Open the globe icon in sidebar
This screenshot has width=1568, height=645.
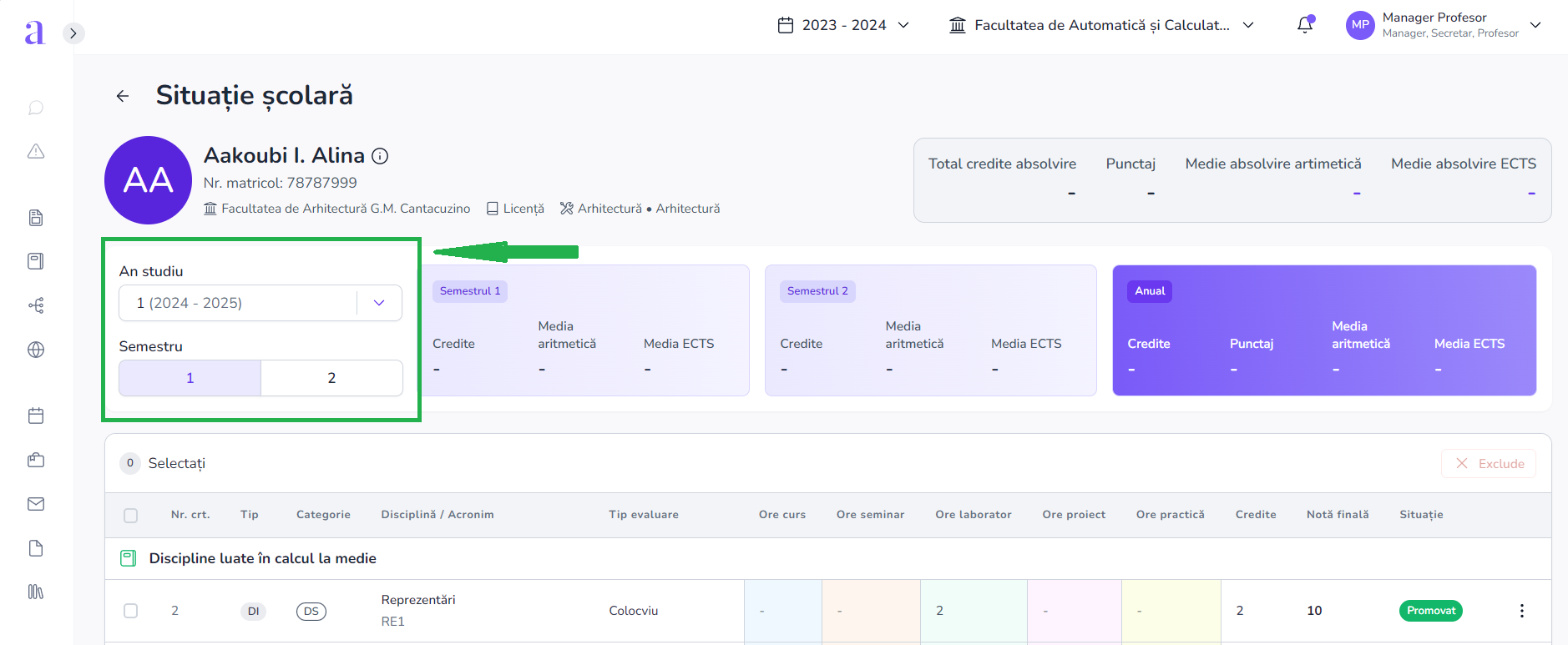[x=36, y=350]
